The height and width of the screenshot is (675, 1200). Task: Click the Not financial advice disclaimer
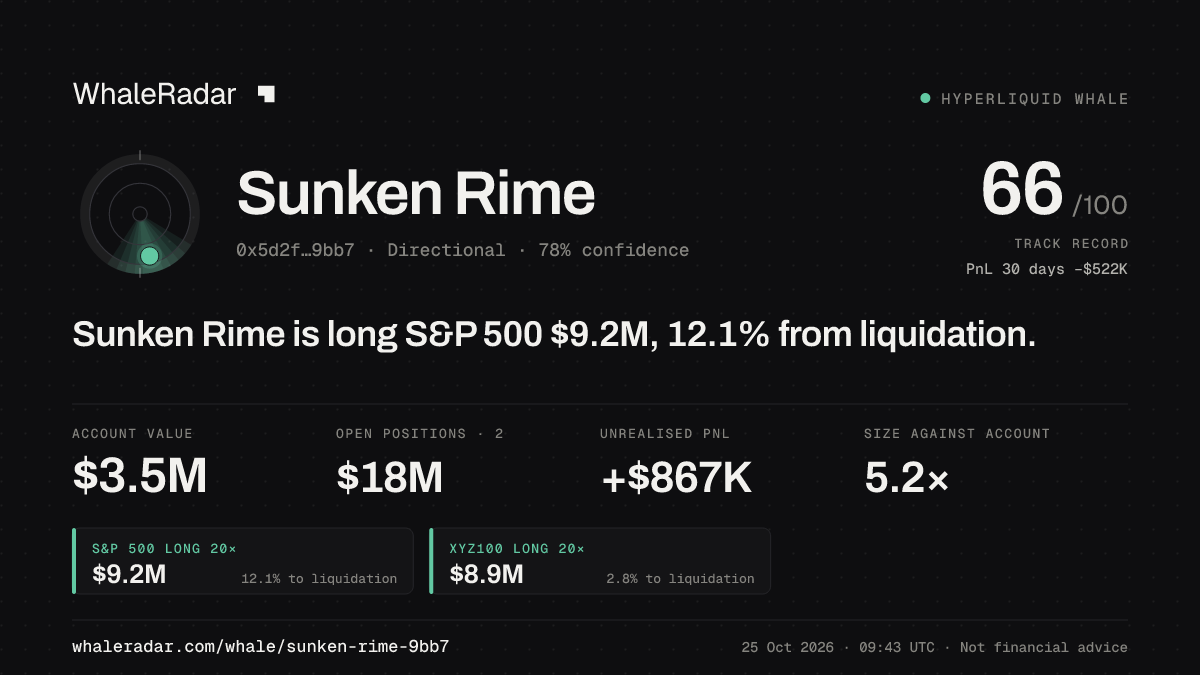(x=1044, y=648)
